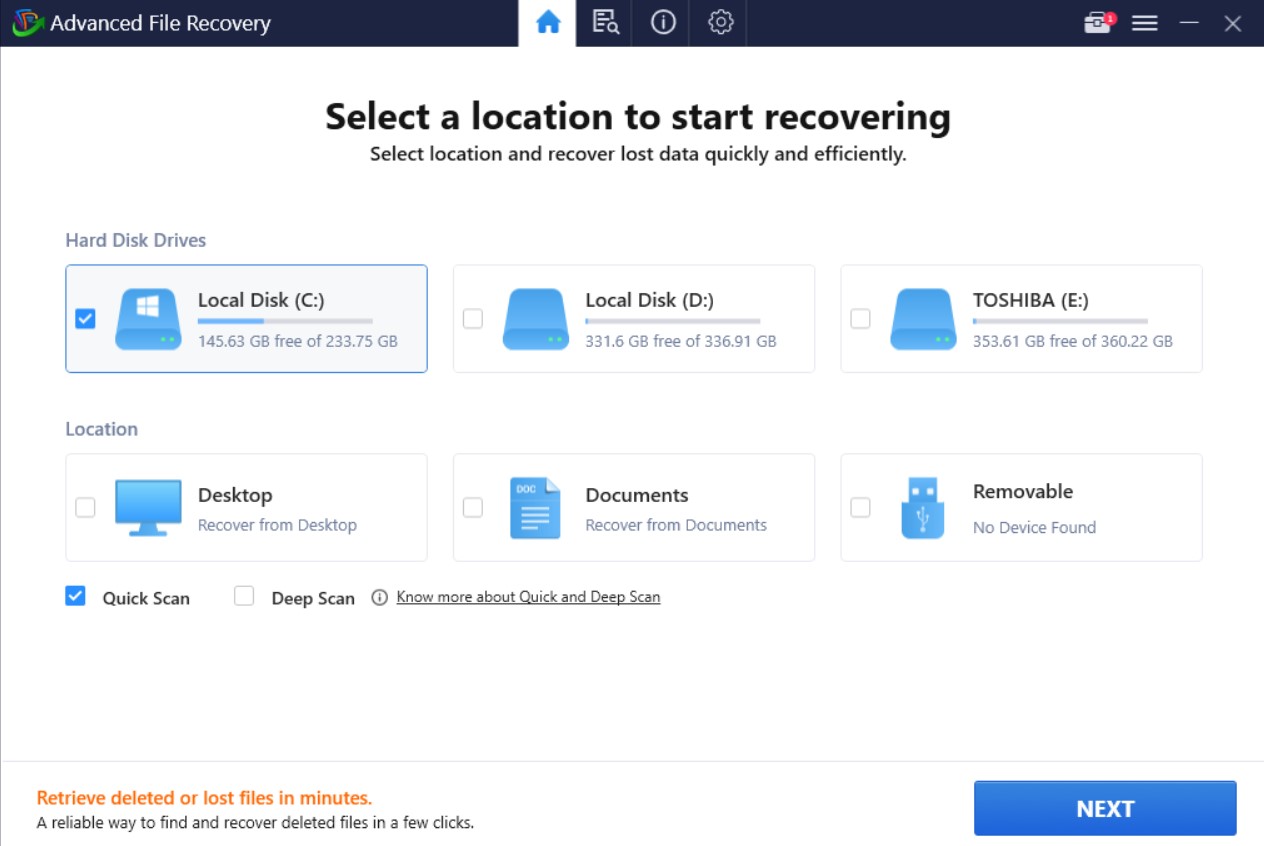Open the hamburger menu
Screen dimensions: 1264x846
pos(1144,23)
